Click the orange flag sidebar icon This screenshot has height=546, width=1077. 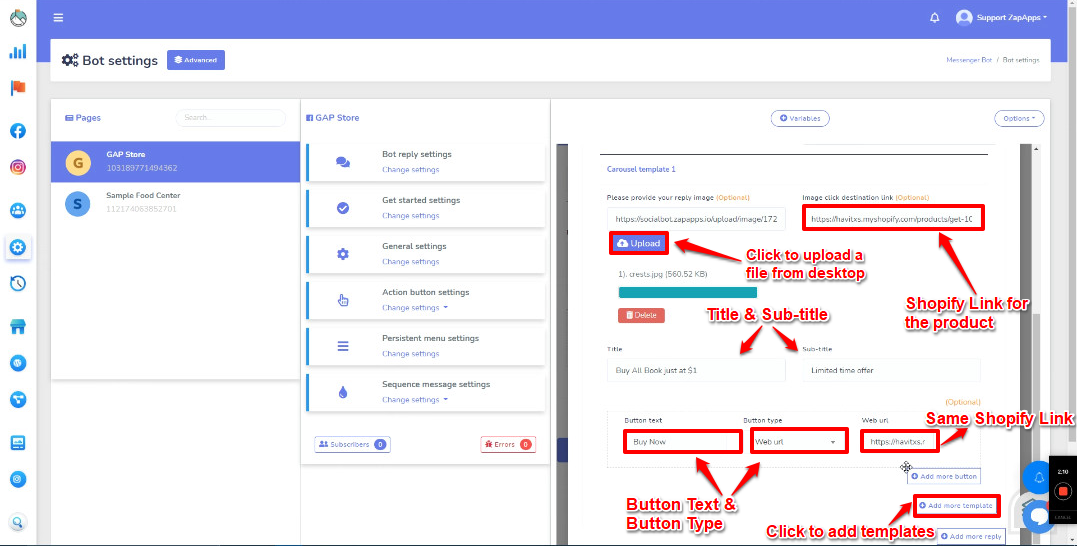[x=18, y=88]
